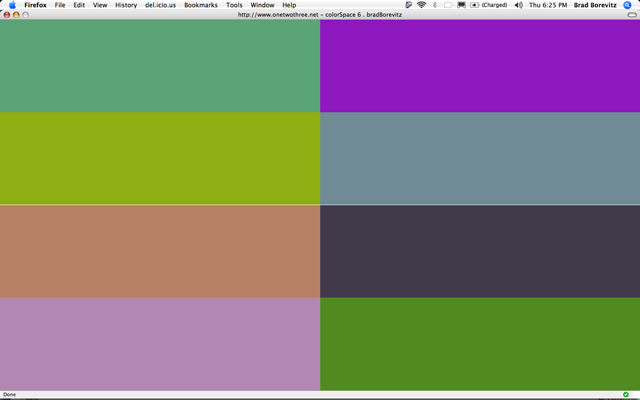
Task: Toggle the window toolbar pill button
Action: [632, 15]
